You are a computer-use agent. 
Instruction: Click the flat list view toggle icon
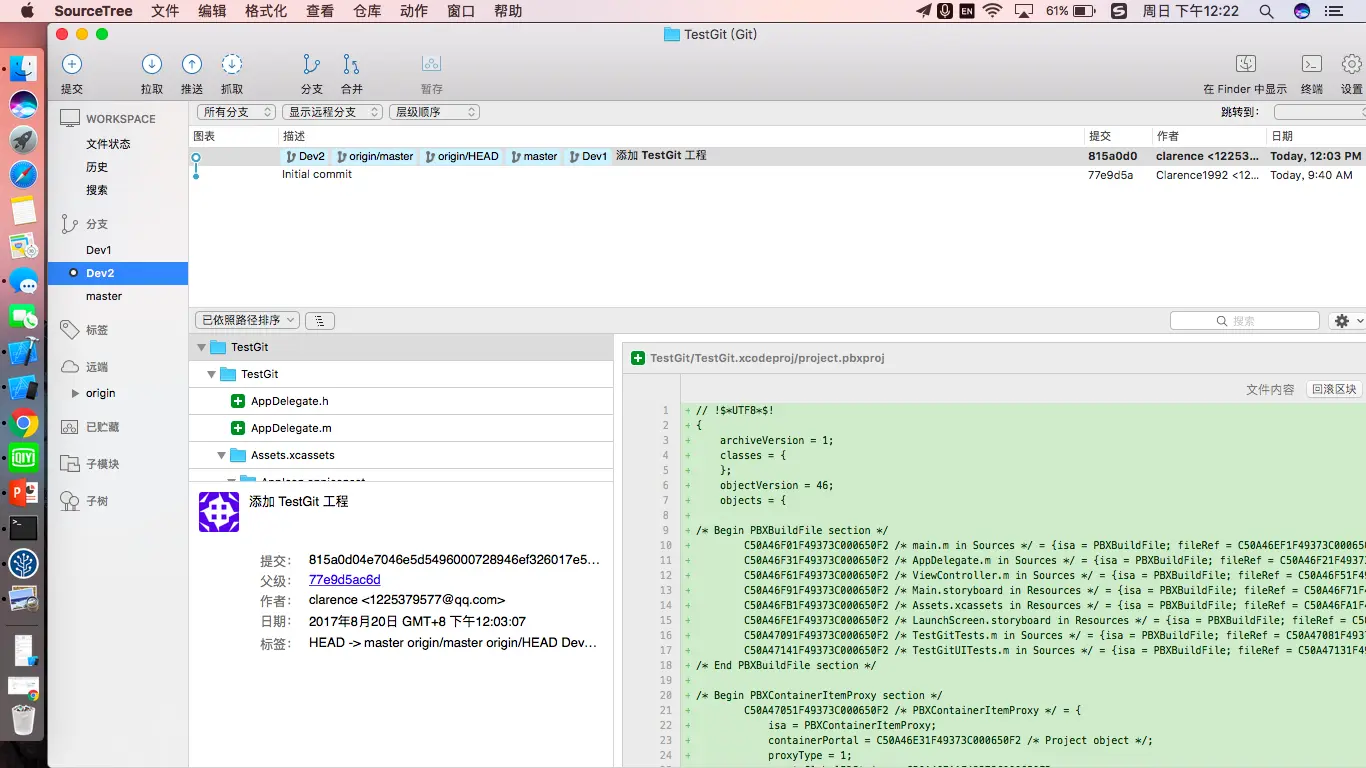click(x=319, y=321)
